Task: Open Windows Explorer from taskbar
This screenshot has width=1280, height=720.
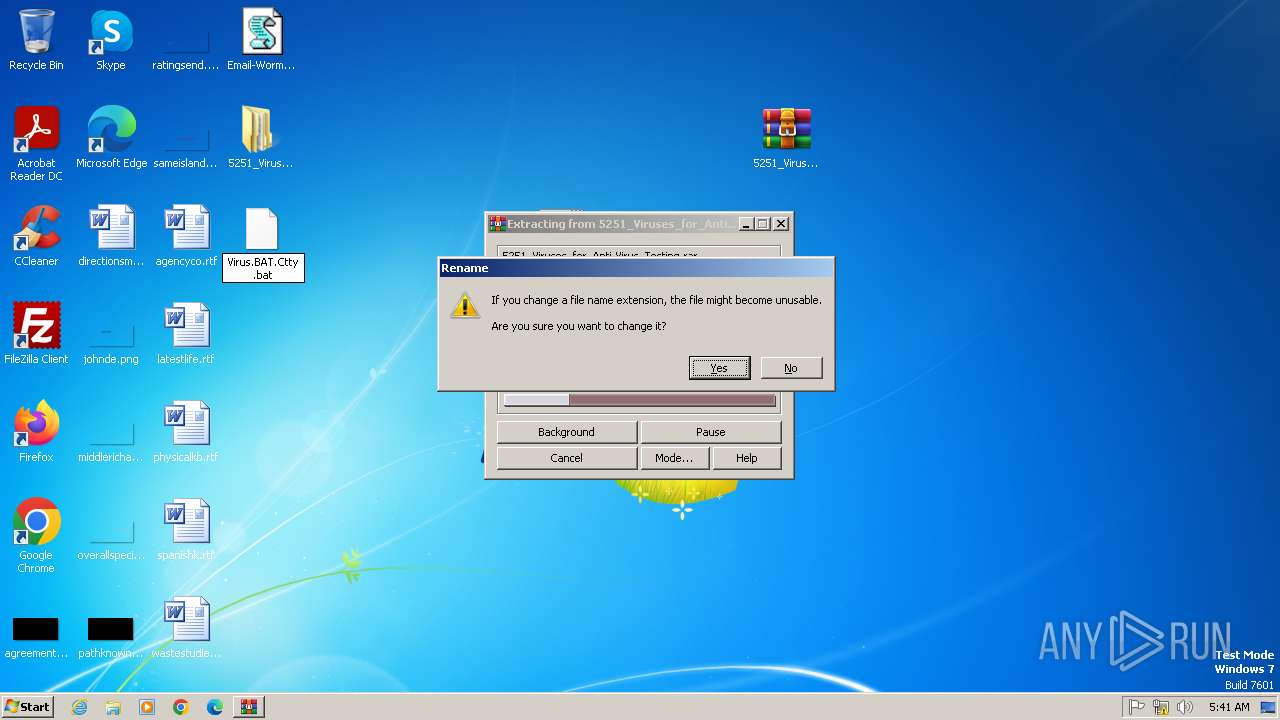Action: click(113, 707)
